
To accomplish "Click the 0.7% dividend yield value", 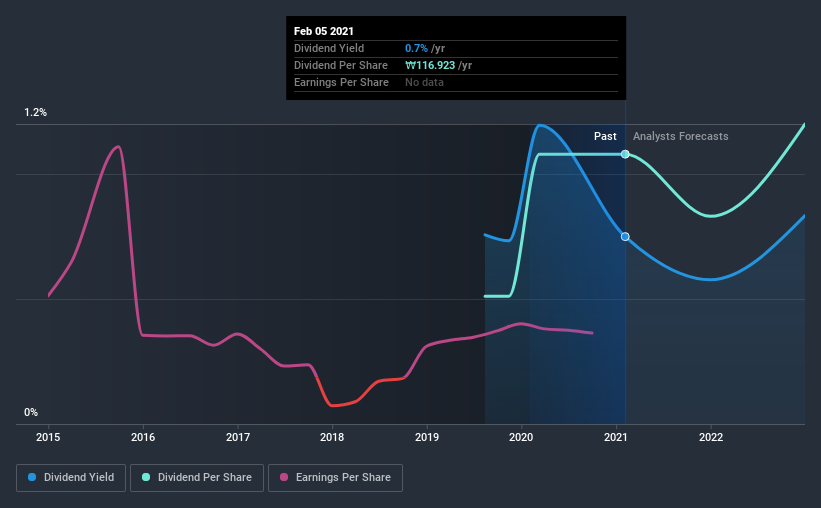I will 416,48.
